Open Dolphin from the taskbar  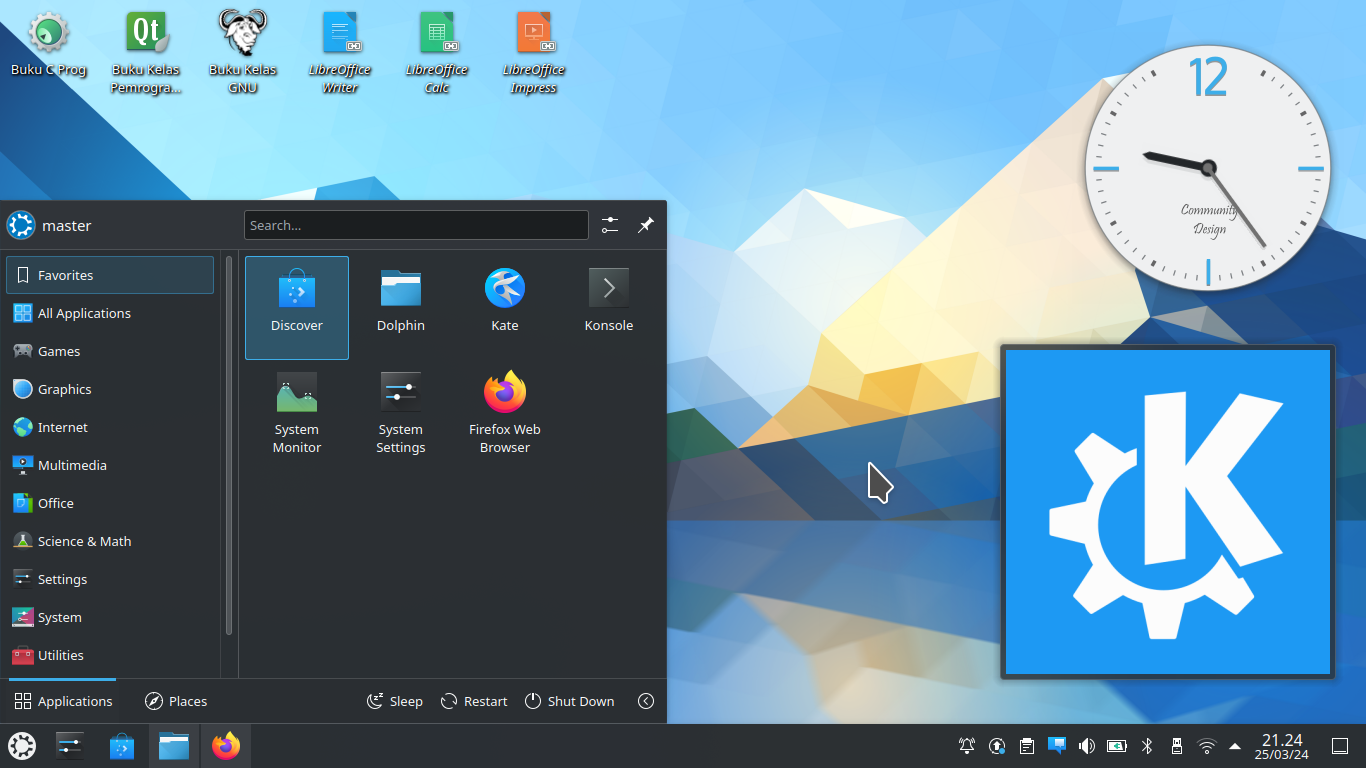174,746
